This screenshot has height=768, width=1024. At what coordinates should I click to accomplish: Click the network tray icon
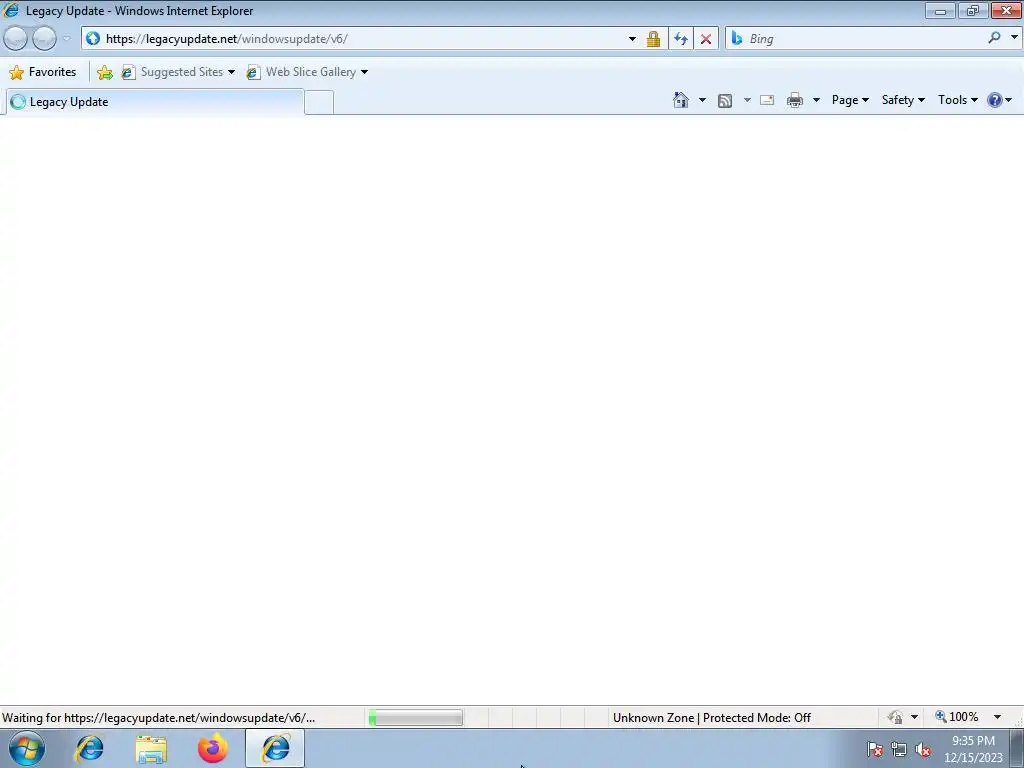(x=899, y=749)
